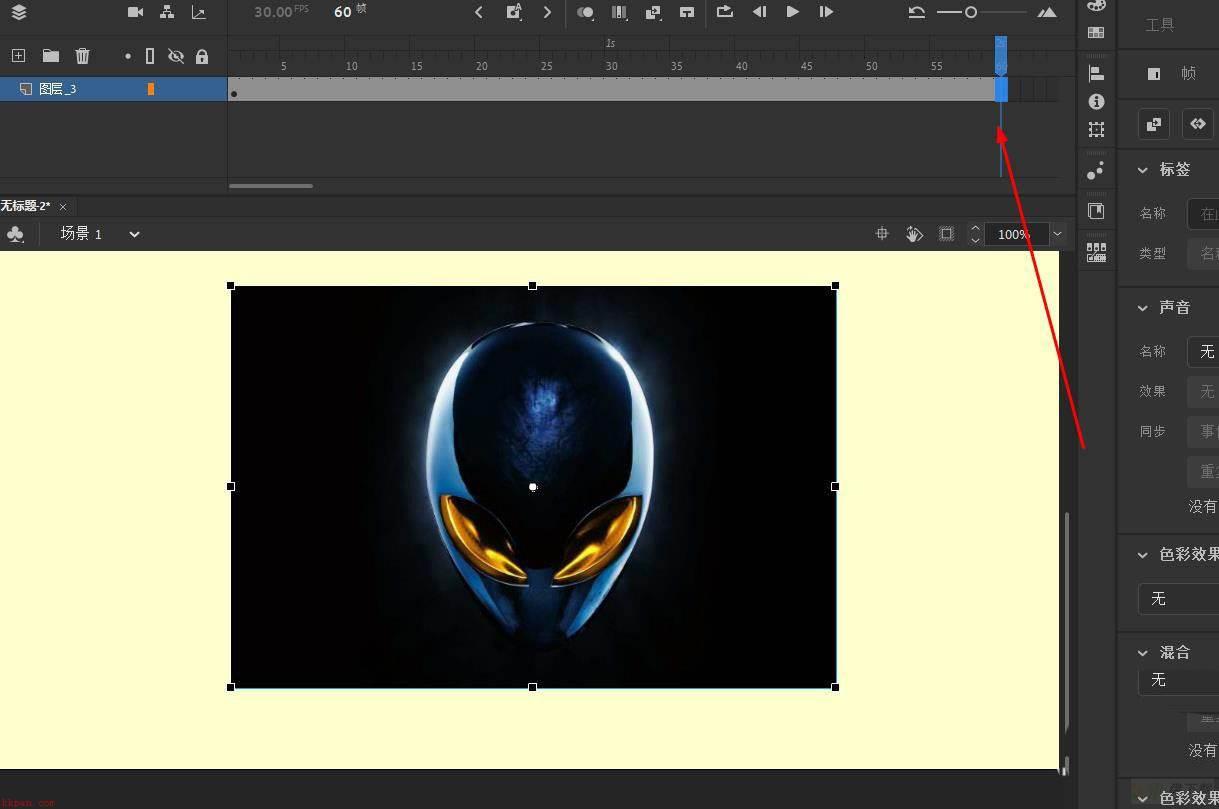Toggle visibility of all layers
1219x809 pixels.
[x=176, y=56]
